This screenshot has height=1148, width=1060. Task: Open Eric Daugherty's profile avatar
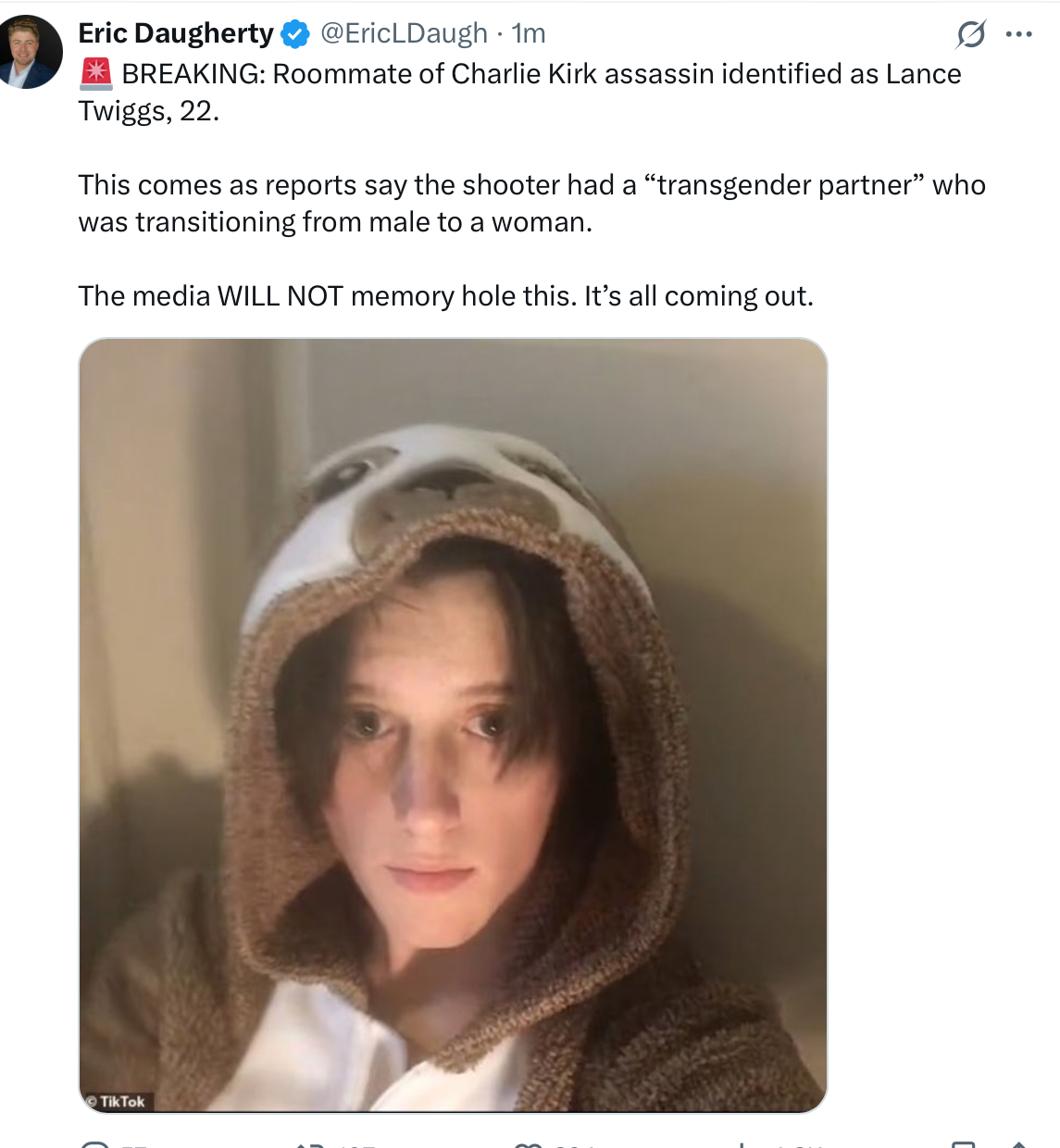30,52
